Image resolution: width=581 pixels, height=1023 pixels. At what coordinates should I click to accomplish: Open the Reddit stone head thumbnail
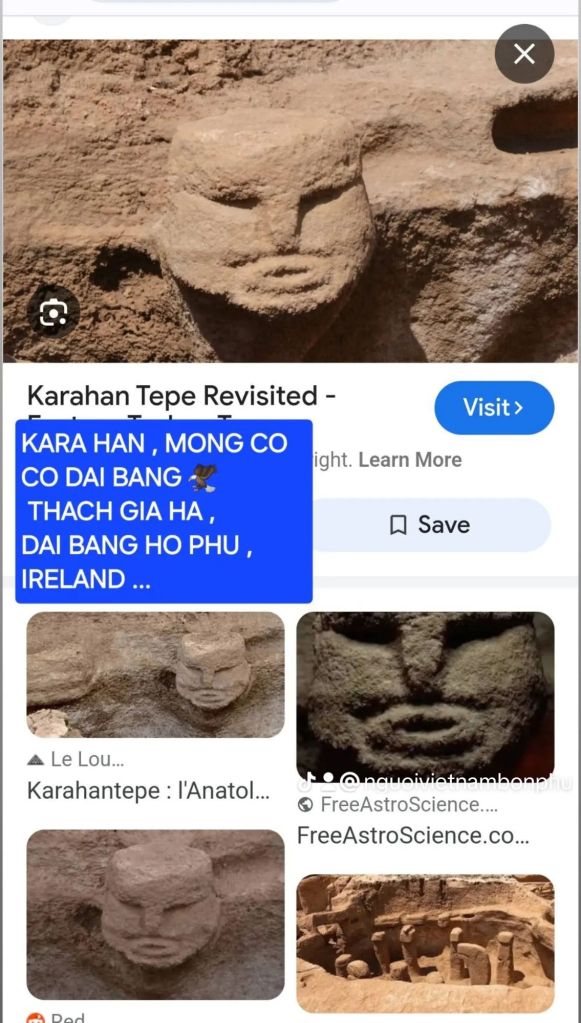click(x=155, y=914)
